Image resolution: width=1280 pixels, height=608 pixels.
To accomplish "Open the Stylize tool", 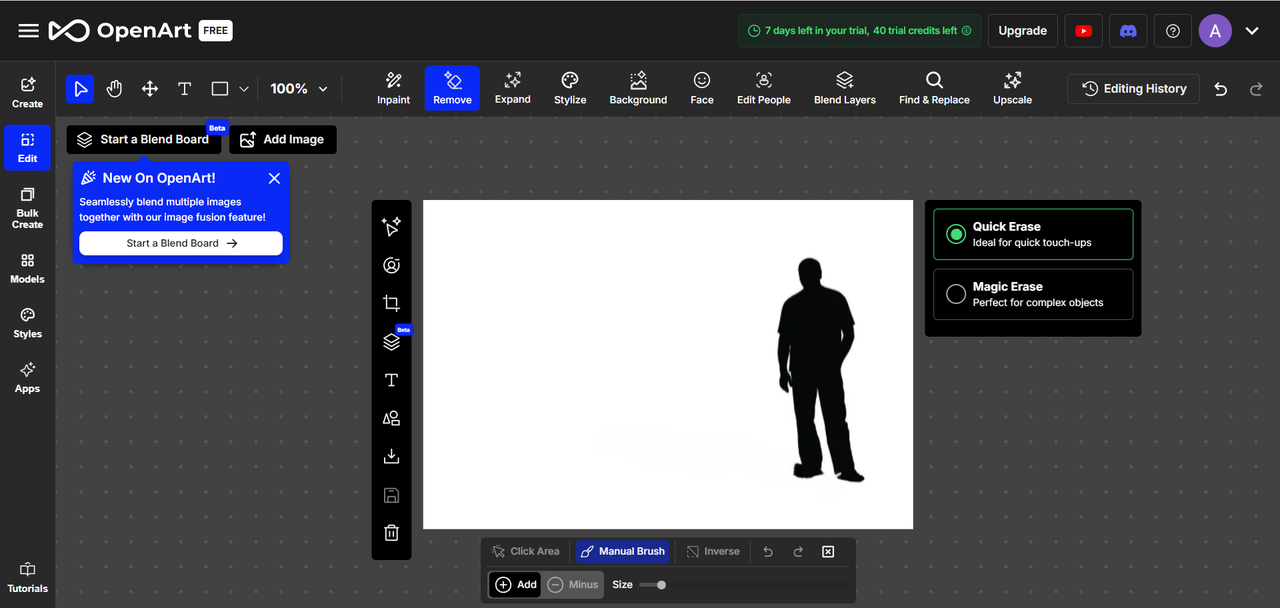I will point(570,88).
